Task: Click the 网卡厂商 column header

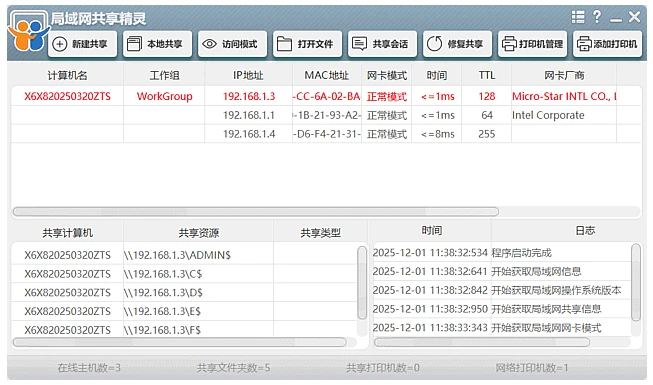Action: [564, 75]
